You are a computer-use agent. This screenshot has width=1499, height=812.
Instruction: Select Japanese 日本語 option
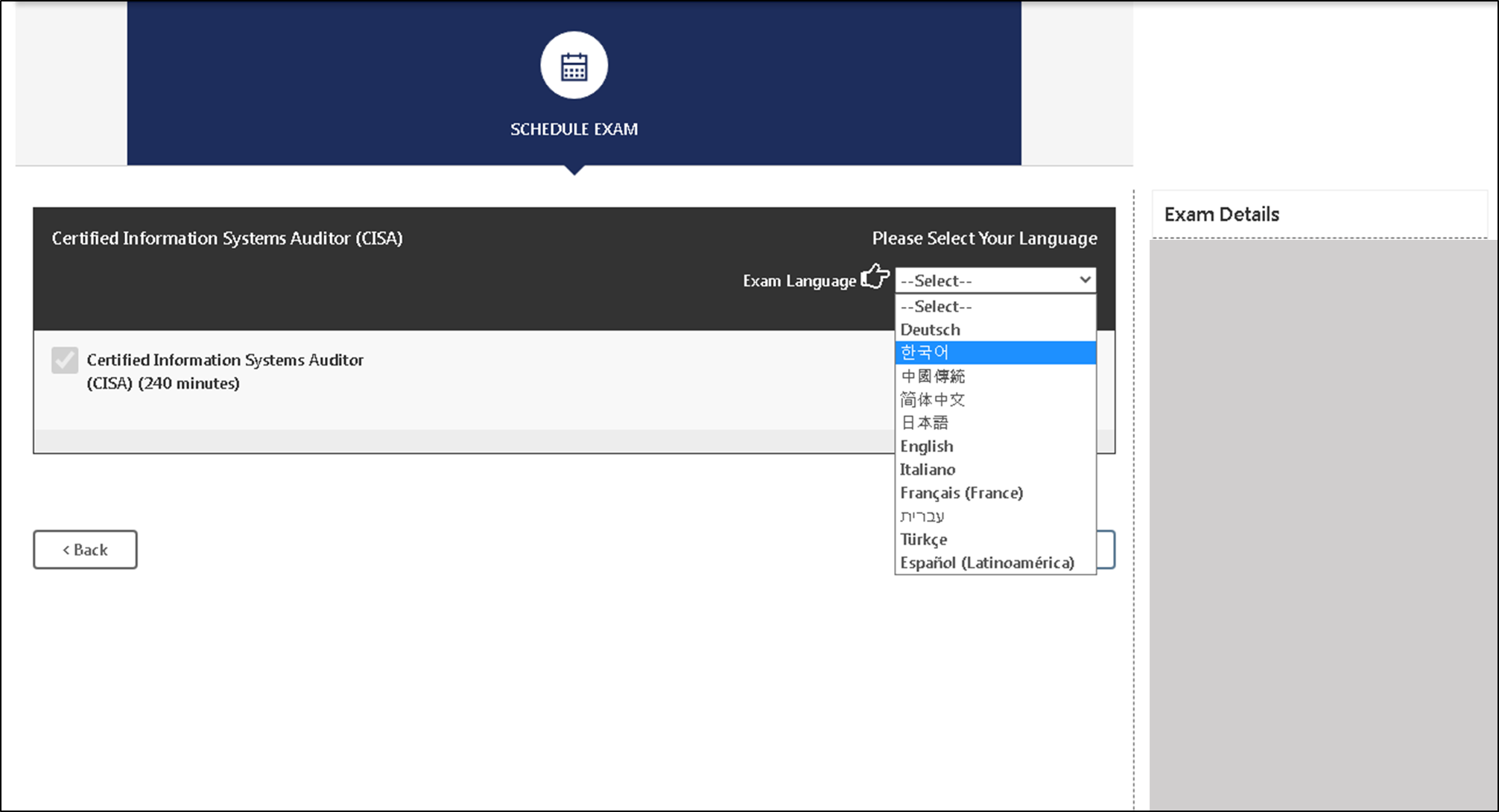995,422
